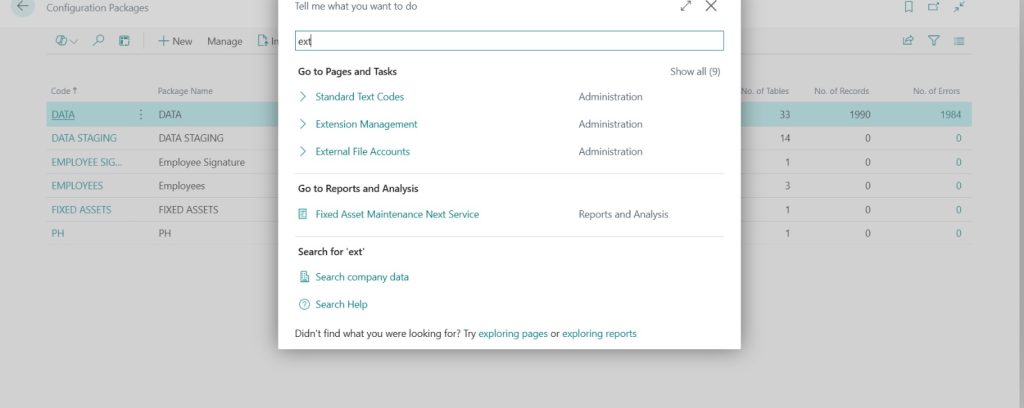Viewport: 1024px width, 408px height.
Task: Expand chevron next to Standard Text Codes
Action: (x=302, y=97)
